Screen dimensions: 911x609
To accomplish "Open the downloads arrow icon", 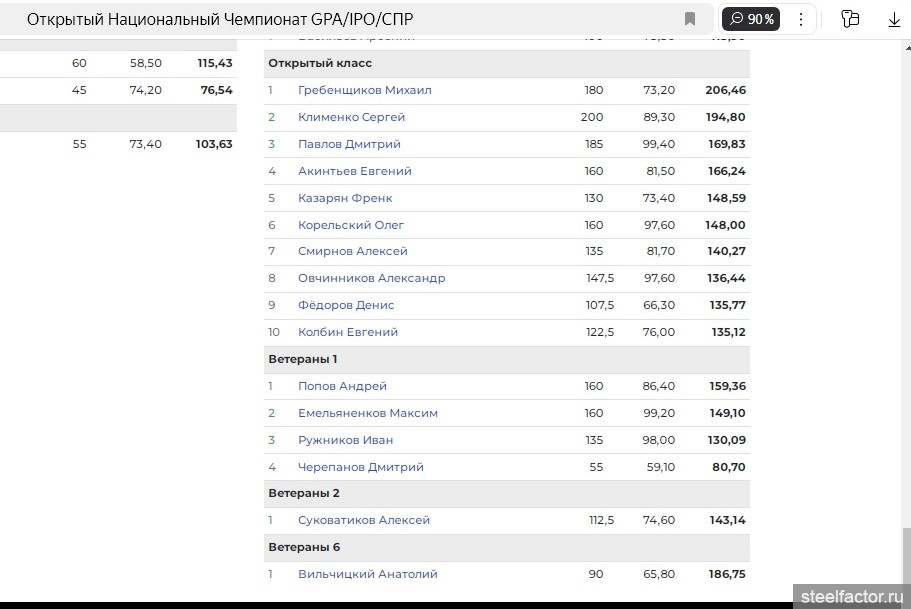I will pyautogui.click(x=894, y=19).
